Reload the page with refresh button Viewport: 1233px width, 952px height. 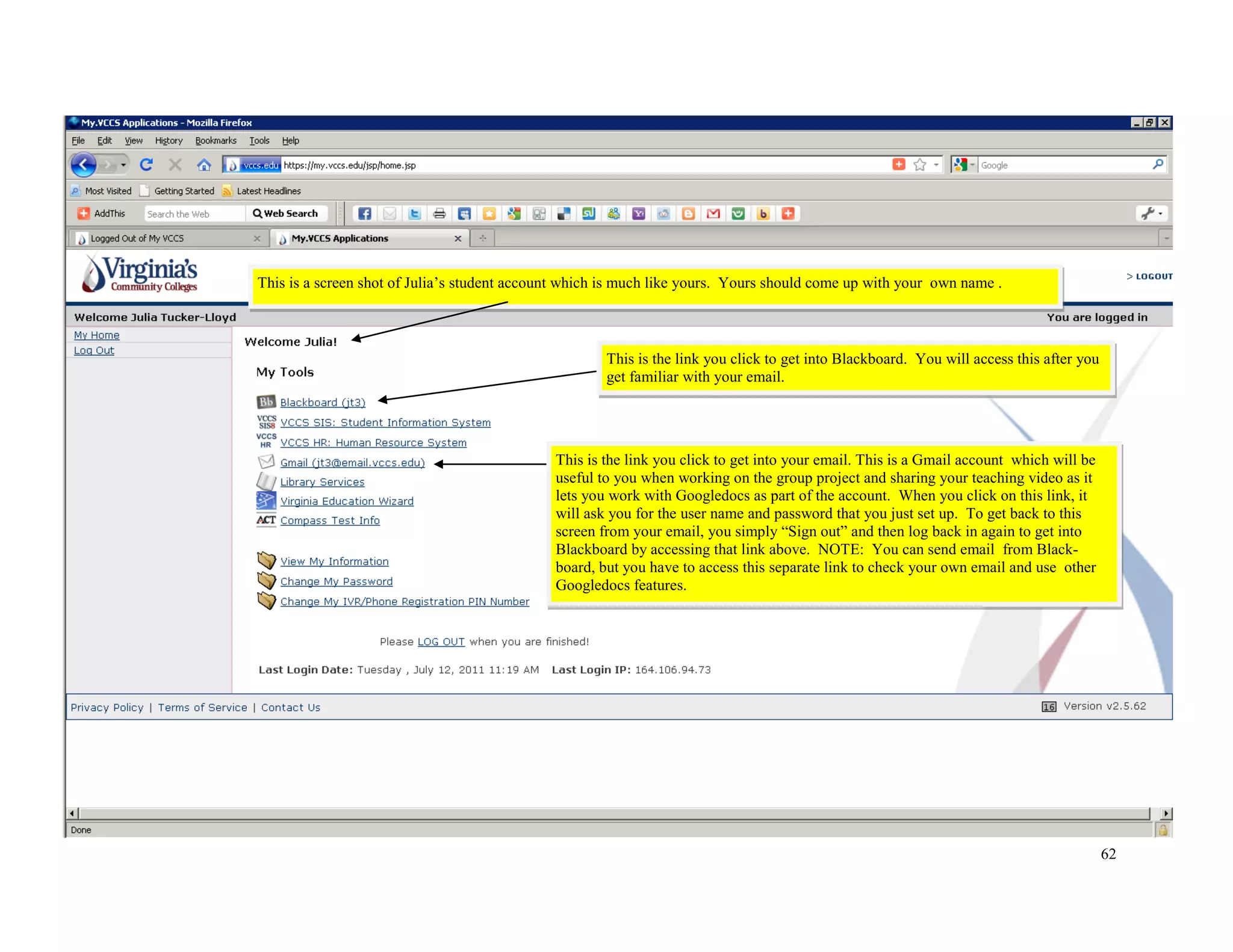146,164
